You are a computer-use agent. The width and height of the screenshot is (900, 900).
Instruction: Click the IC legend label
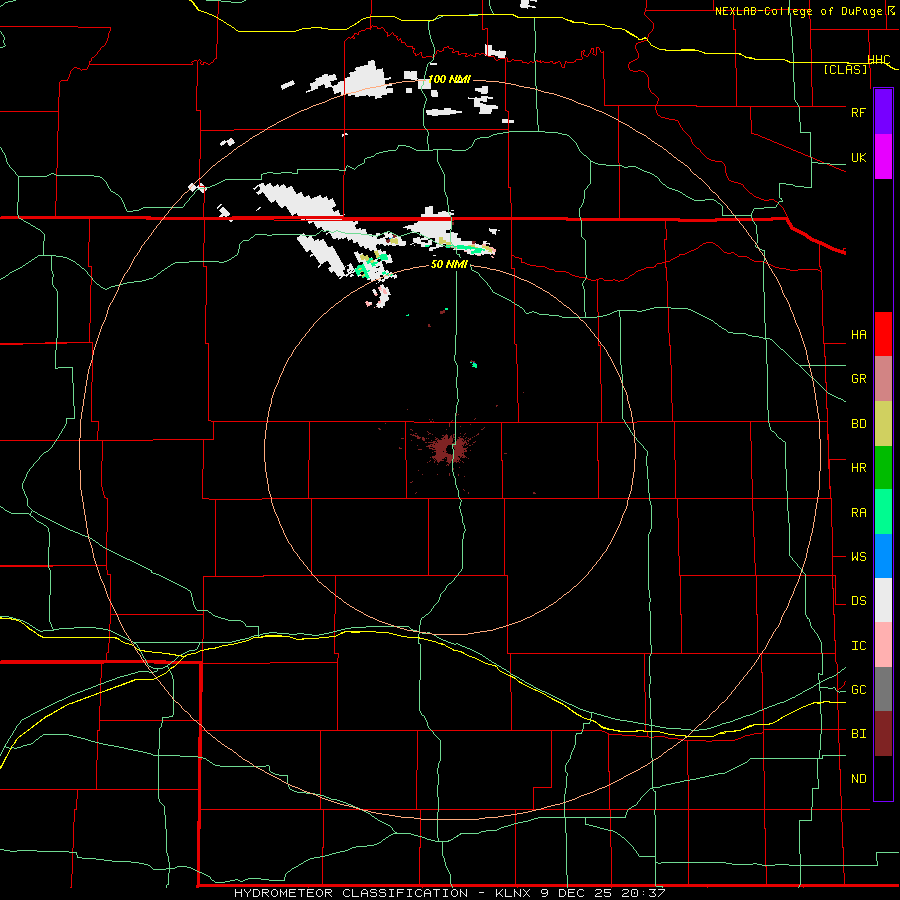(858, 646)
